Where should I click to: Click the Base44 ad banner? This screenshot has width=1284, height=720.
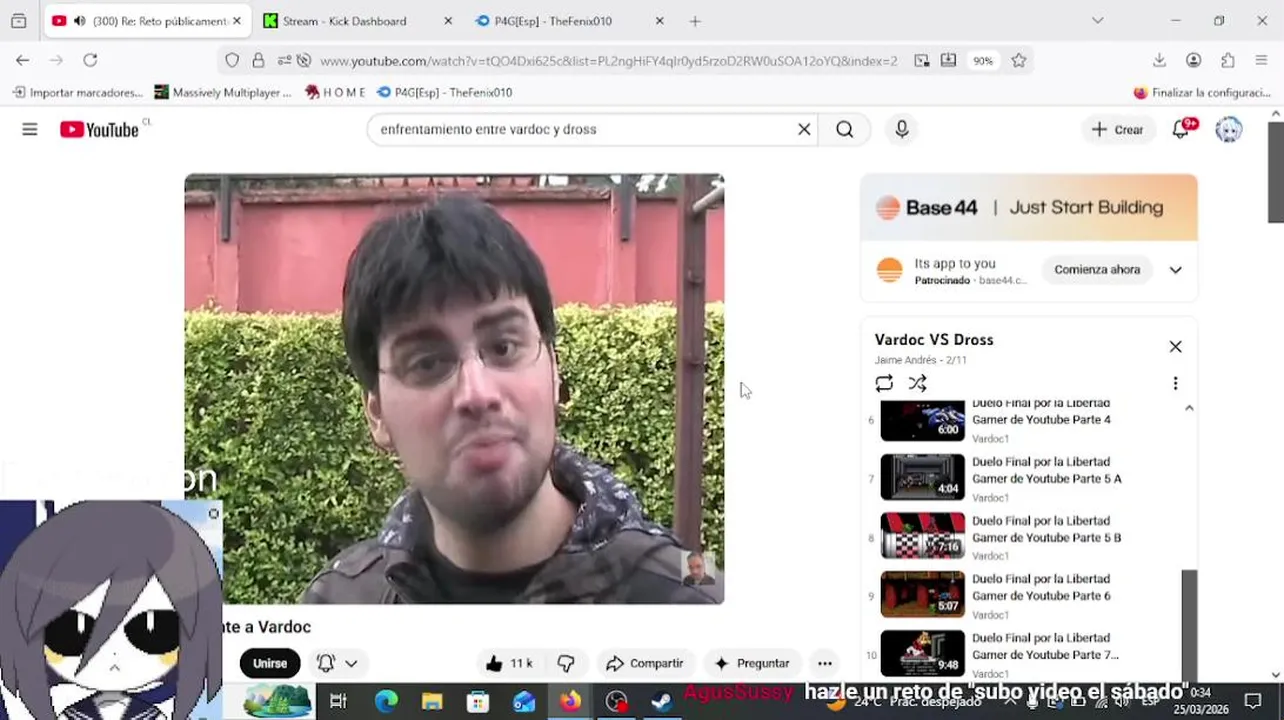click(1029, 208)
